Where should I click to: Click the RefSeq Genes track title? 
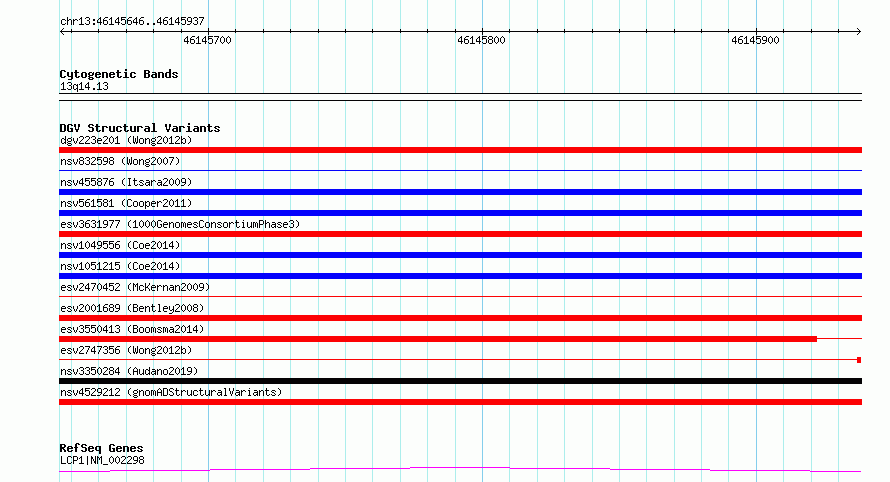[x=101, y=448]
